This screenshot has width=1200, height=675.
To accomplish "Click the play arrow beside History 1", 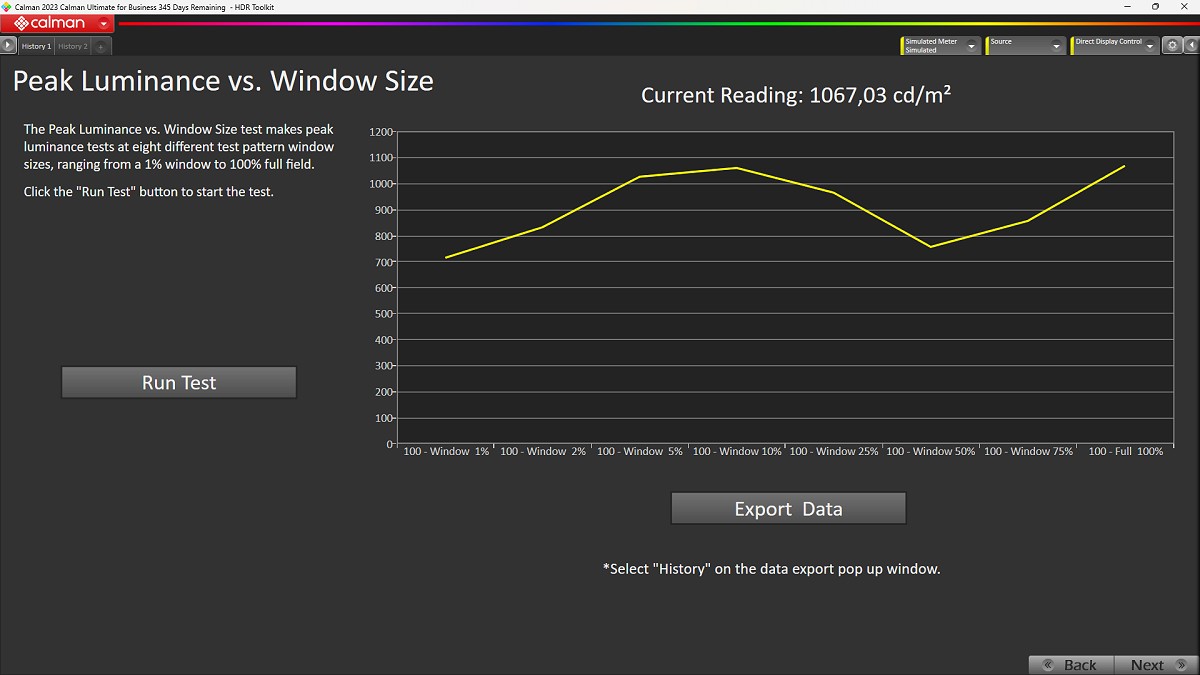I will [x=8, y=46].
